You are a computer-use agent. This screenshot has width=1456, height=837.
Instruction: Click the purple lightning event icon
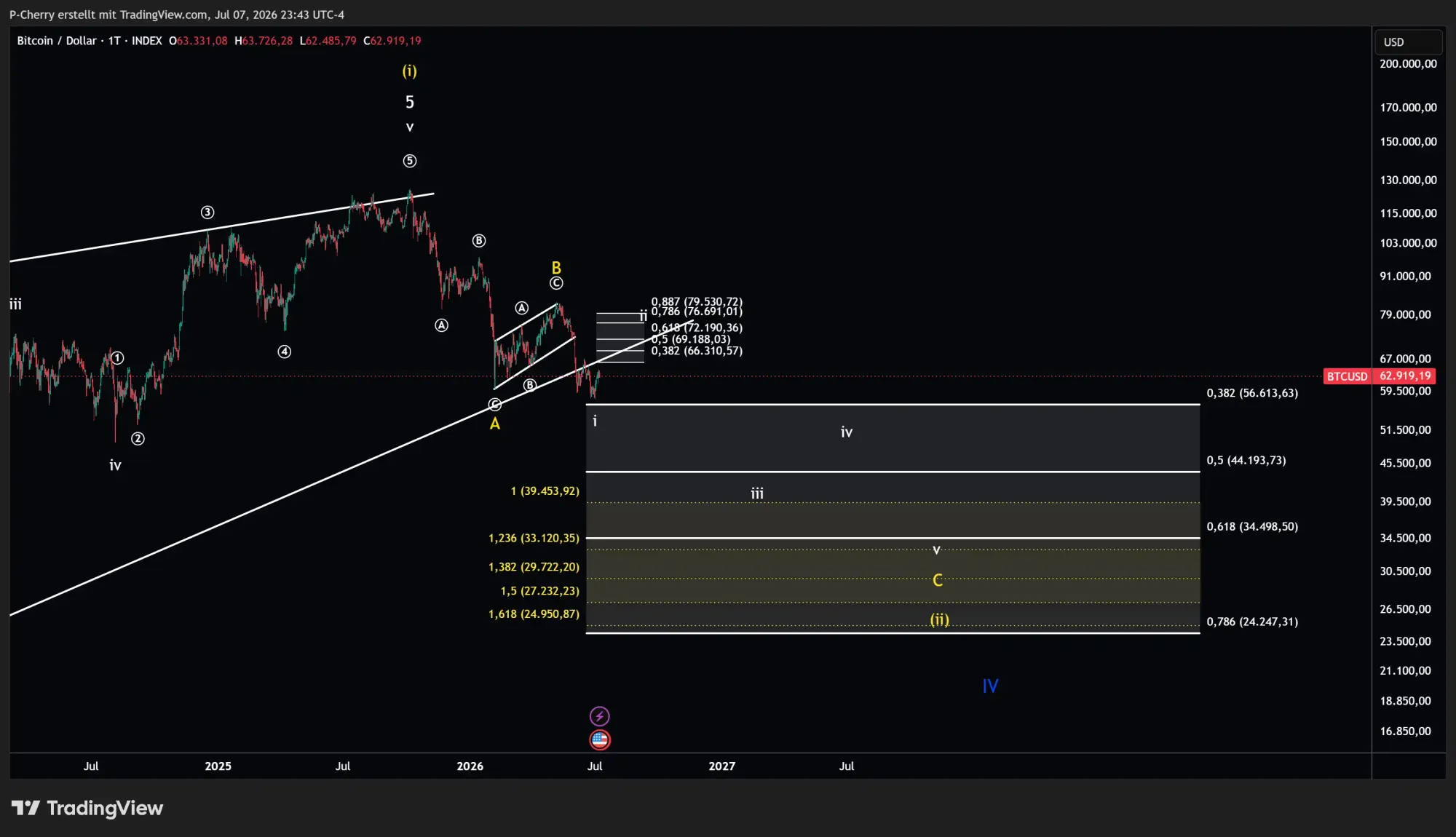pyautogui.click(x=599, y=716)
